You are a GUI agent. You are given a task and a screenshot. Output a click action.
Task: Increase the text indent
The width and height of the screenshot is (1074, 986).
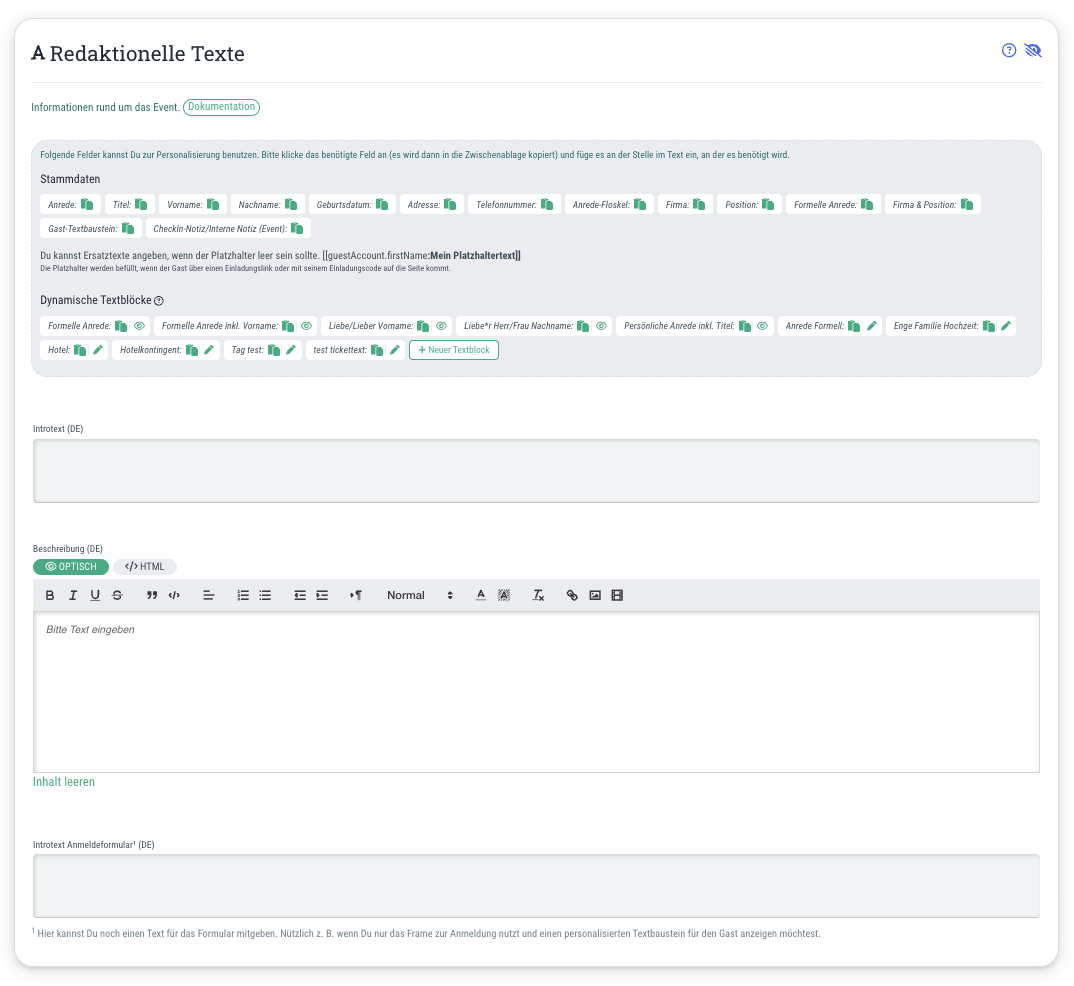[x=322, y=595]
